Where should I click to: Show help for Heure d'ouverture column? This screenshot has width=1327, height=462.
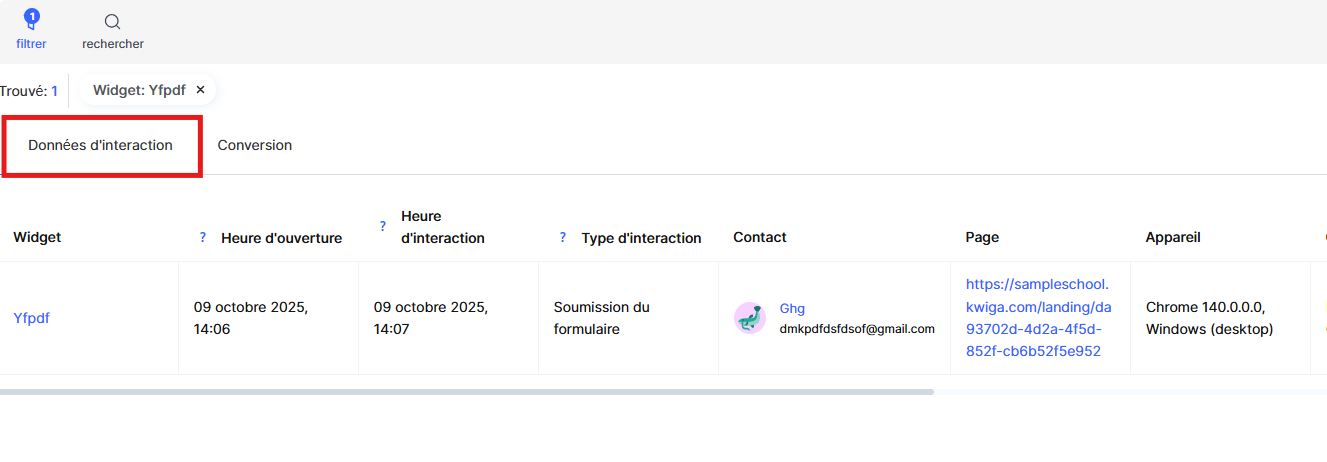(x=203, y=238)
